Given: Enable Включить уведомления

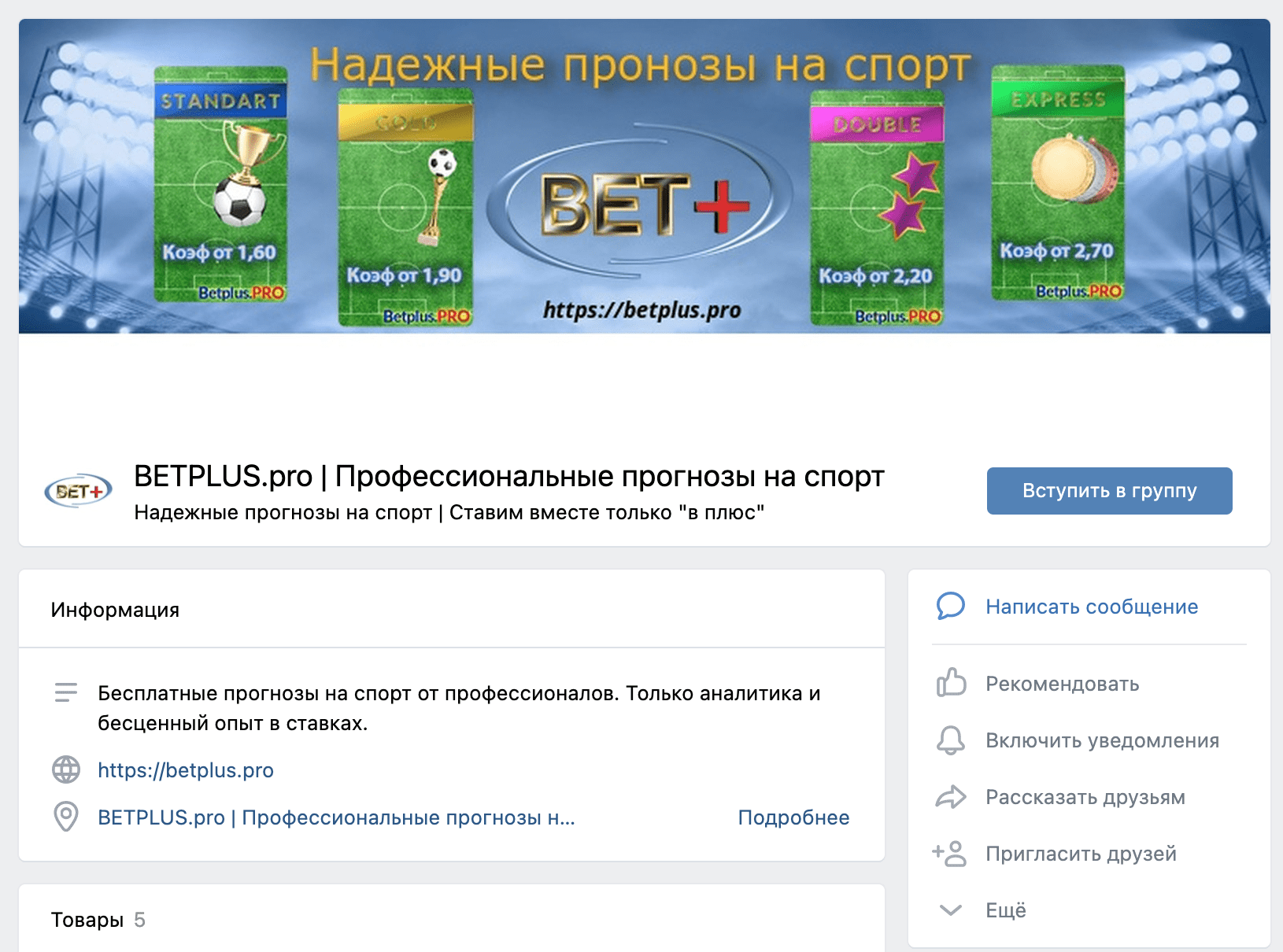Looking at the screenshot, I should [x=1103, y=740].
